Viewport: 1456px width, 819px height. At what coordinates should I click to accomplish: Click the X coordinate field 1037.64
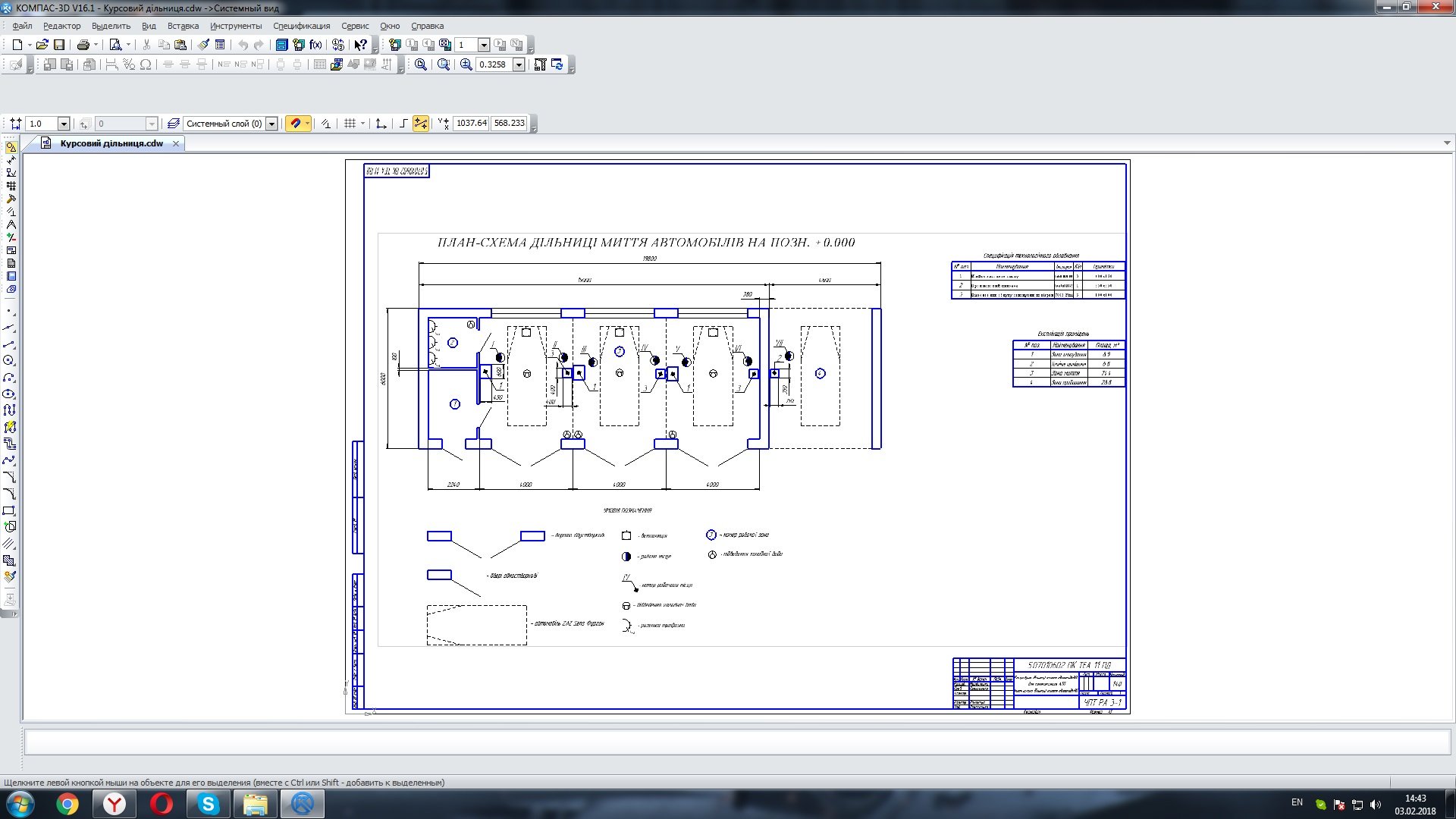click(x=471, y=123)
